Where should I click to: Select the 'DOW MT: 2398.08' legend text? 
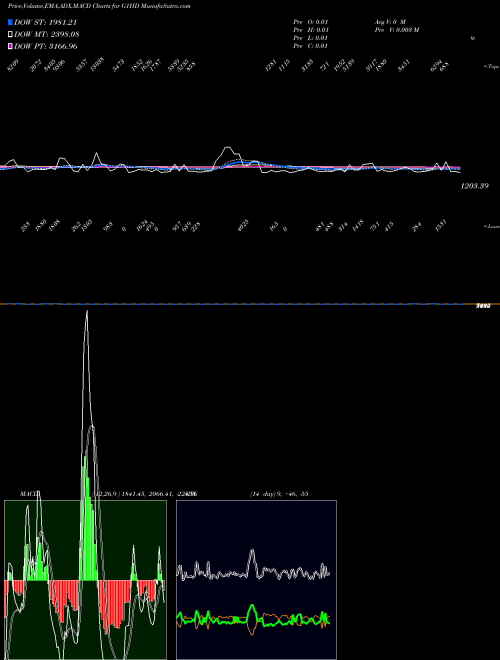[x=47, y=35]
